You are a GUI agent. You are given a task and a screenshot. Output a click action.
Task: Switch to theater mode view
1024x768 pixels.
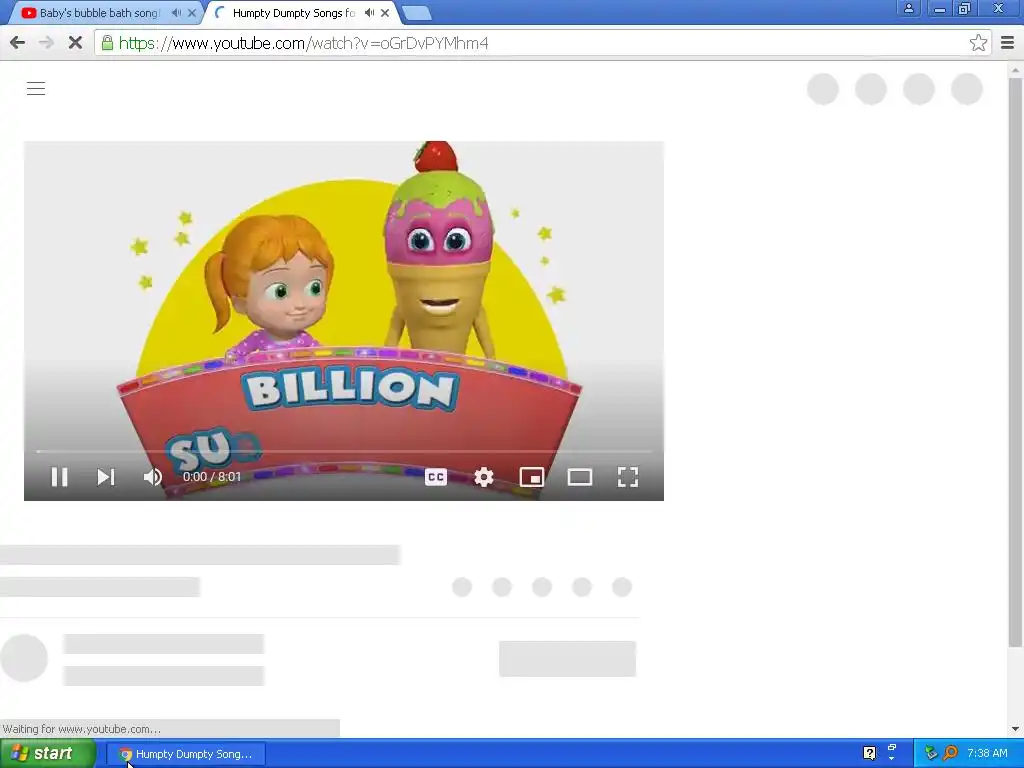[580, 477]
